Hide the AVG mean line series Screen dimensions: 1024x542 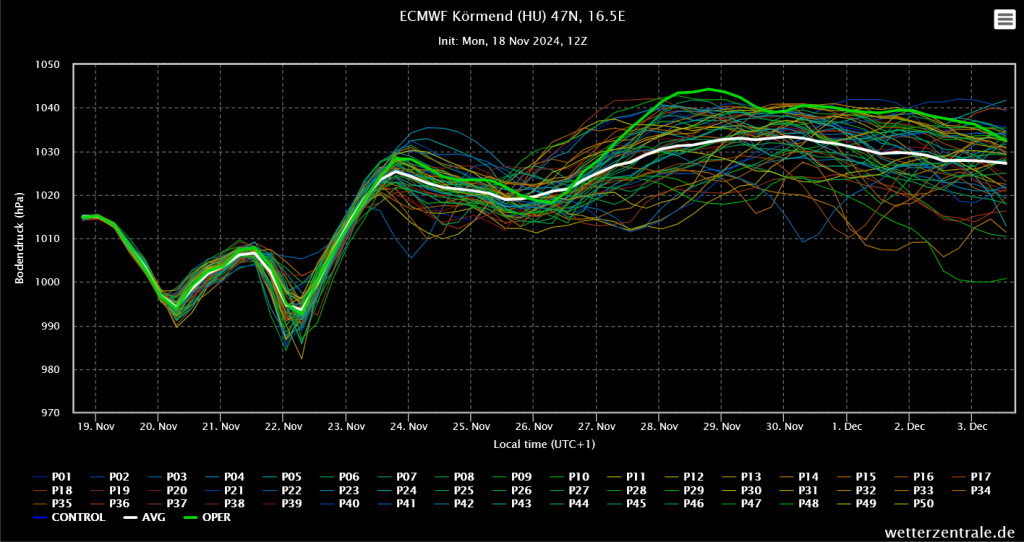coord(147,518)
